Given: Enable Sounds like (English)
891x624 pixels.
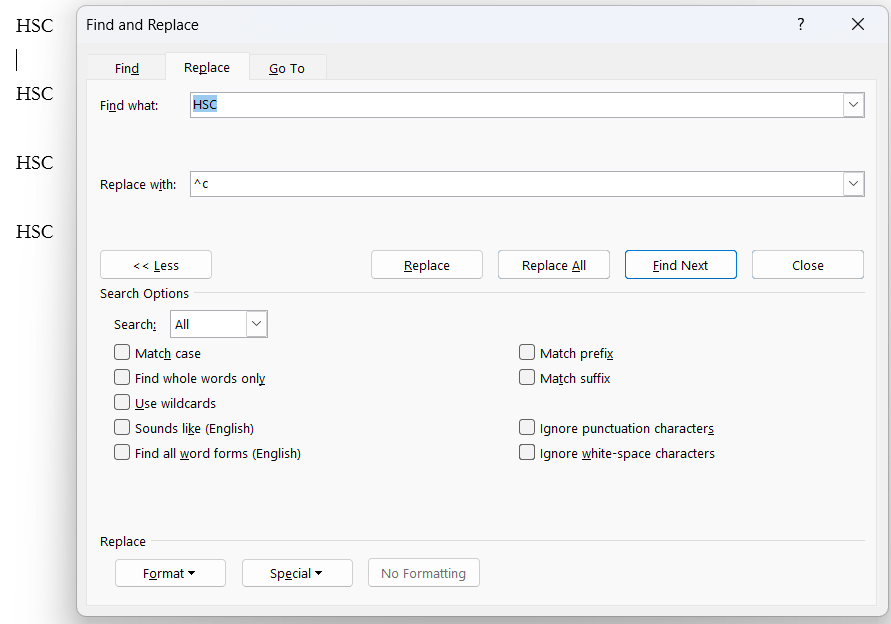Looking at the screenshot, I should click(x=122, y=427).
